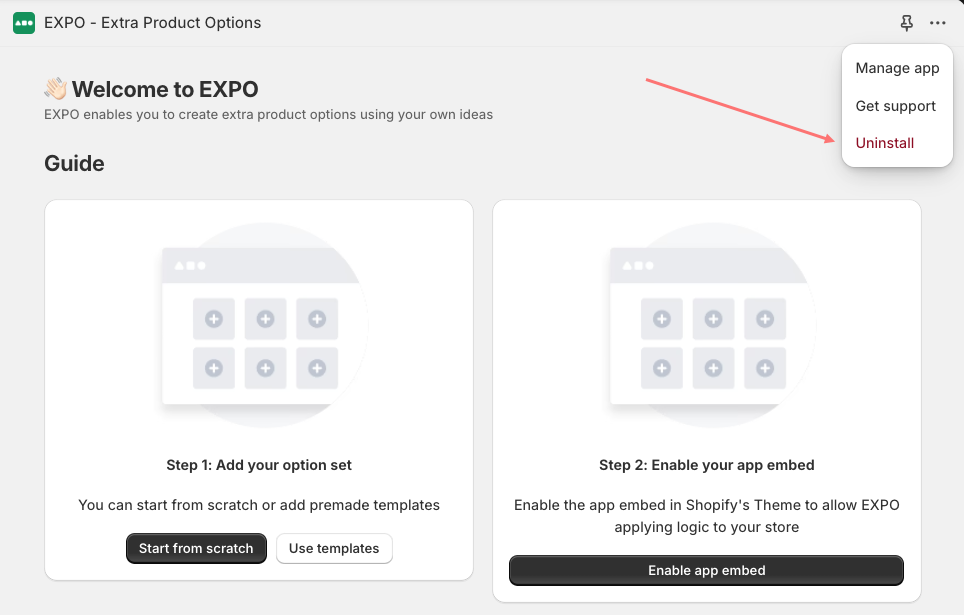Click the top-left plus tile in Step 2 illustration

tap(662, 319)
